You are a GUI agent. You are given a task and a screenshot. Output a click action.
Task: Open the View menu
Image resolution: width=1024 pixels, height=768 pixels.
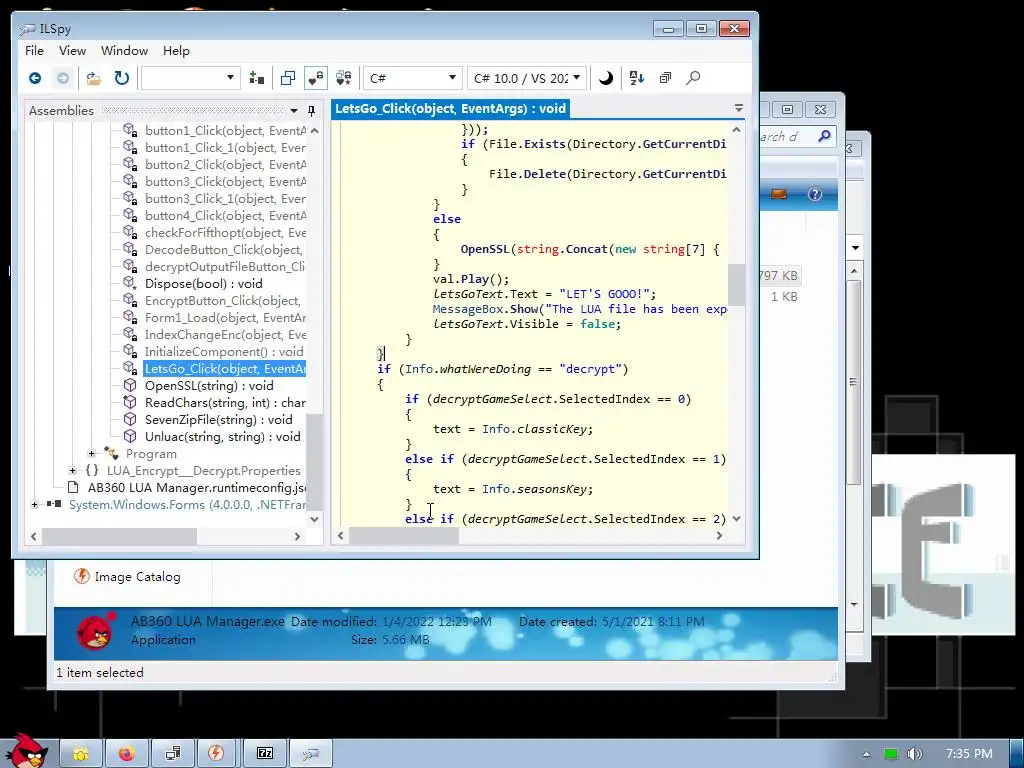coord(72,51)
